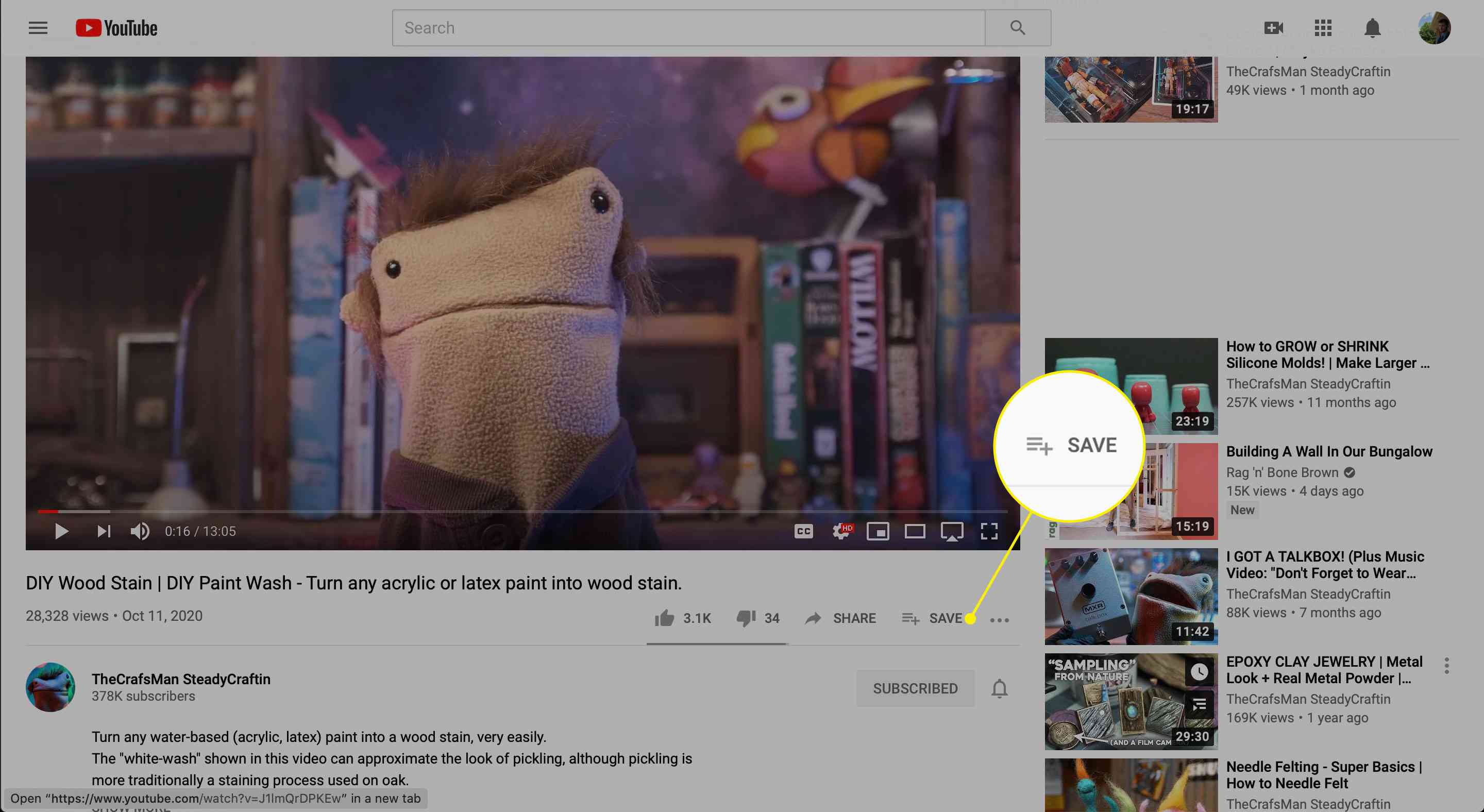
Task: Click the 0:16 / 13:05 time display
Action: coord(200,531)
